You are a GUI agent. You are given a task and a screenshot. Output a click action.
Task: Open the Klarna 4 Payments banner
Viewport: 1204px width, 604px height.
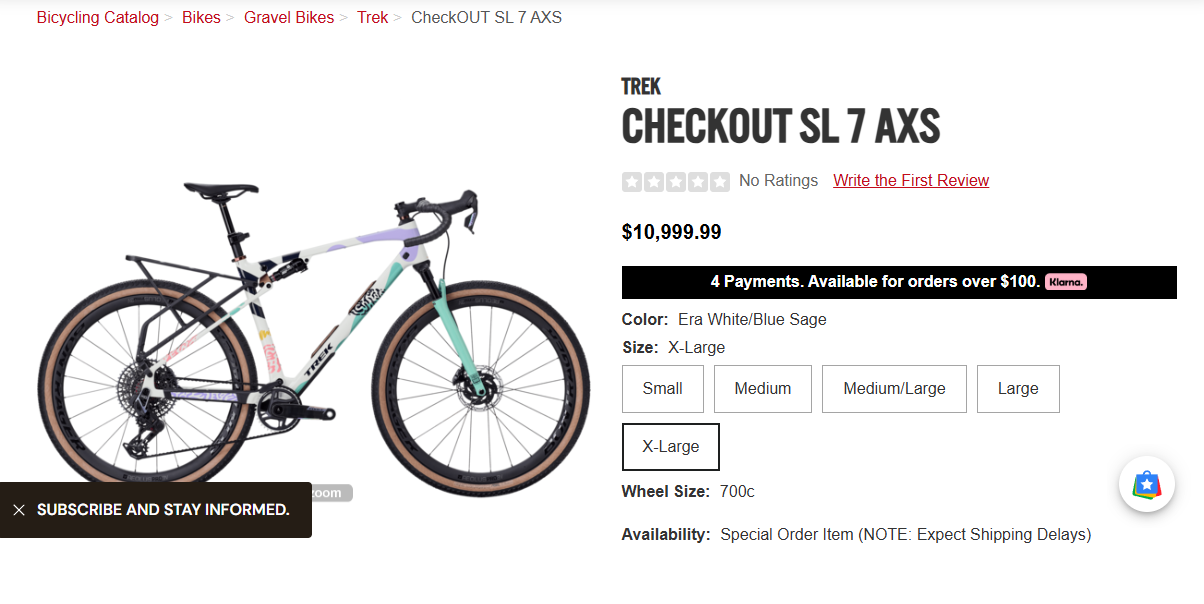point(875,282)
